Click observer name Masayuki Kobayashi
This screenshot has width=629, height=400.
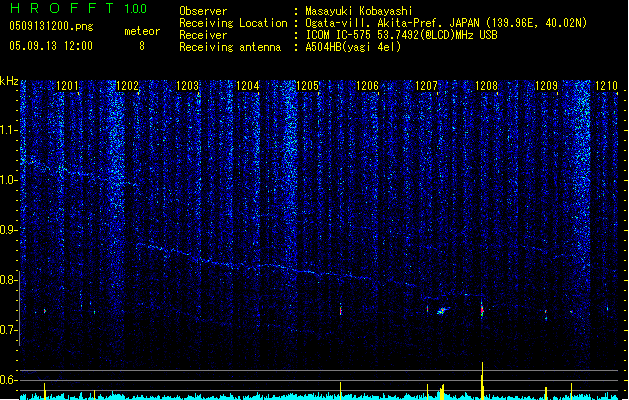coord(359,11)
